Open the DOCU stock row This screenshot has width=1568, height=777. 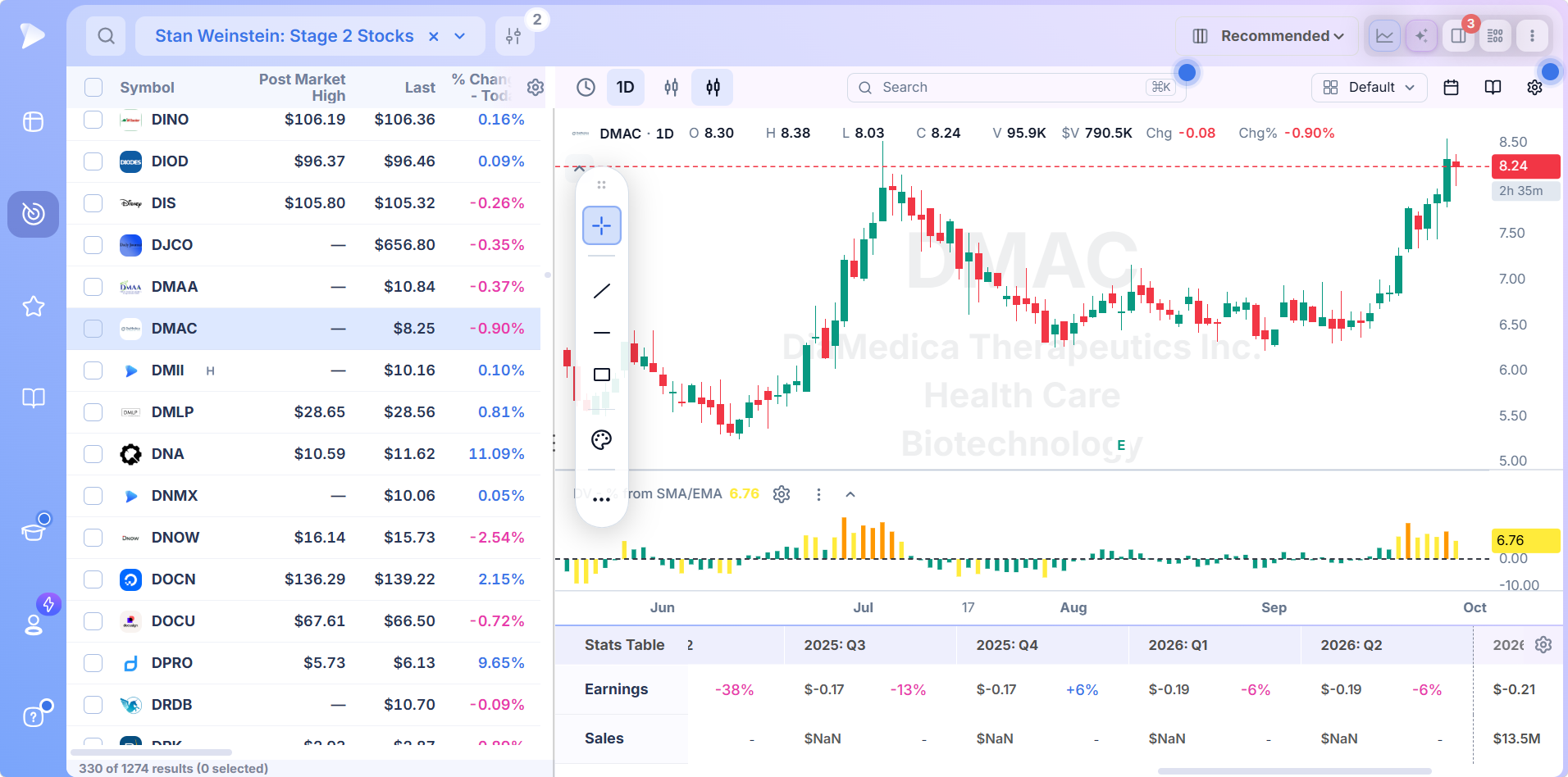pos(303,621)
